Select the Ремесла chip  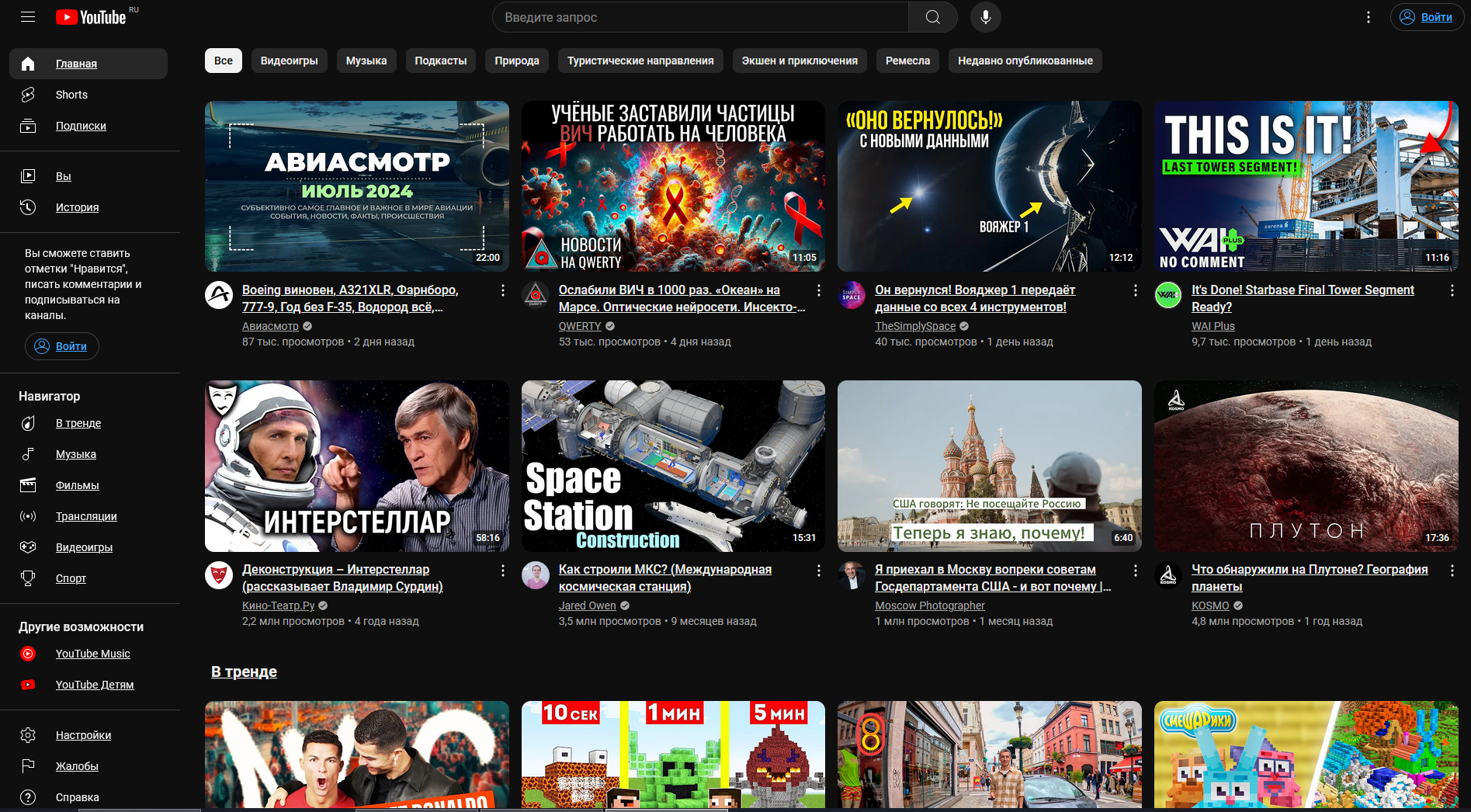click(907, 61)
